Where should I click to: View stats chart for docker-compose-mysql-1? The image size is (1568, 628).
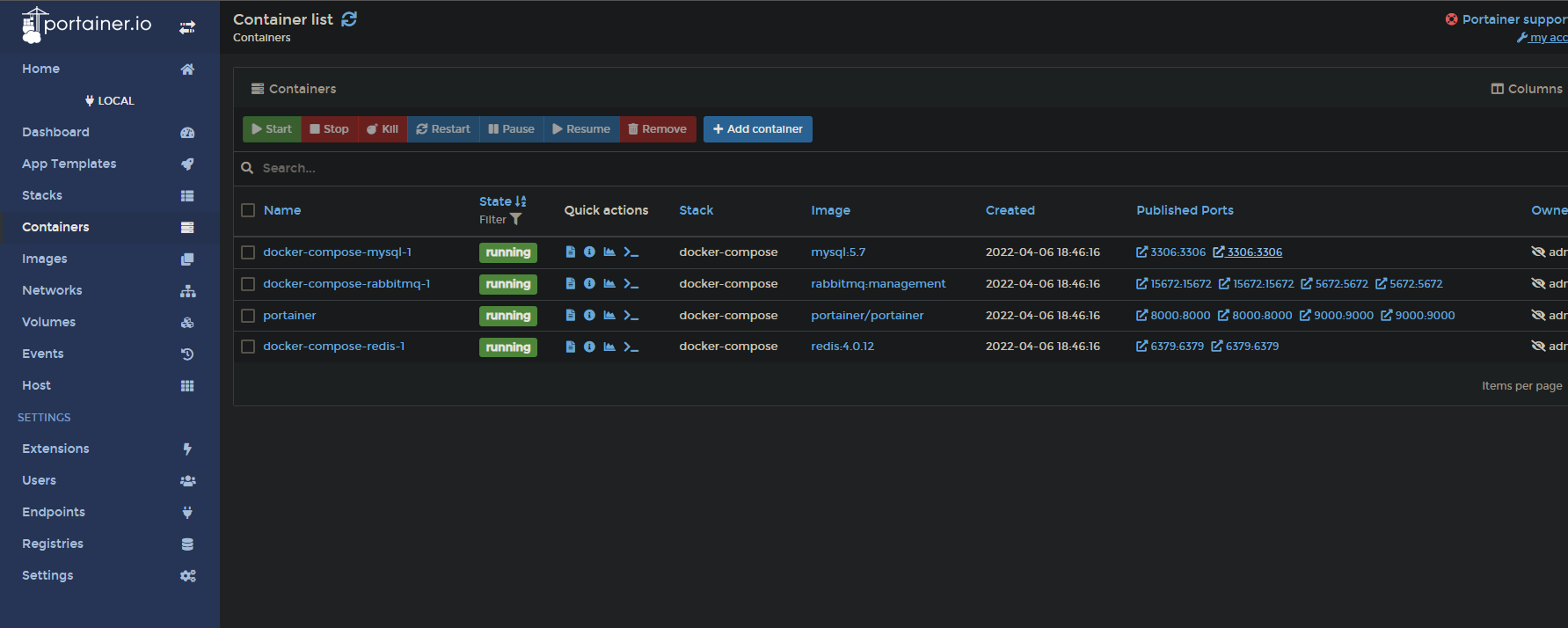click(609, 252)
